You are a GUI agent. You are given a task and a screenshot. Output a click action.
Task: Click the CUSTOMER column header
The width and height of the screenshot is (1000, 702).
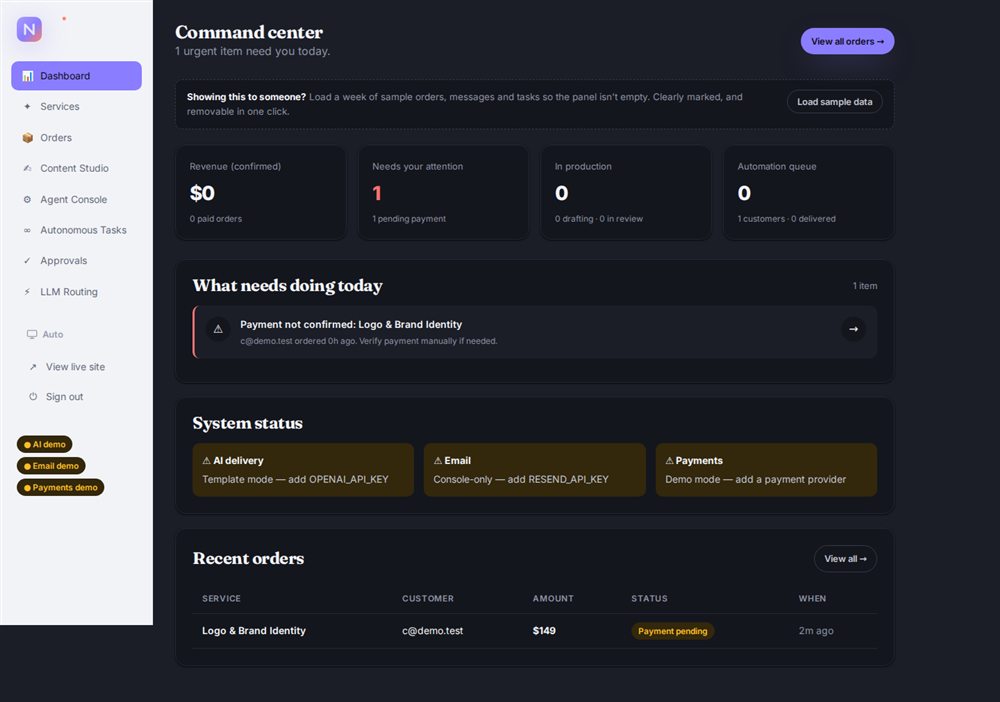coord(428,599)
